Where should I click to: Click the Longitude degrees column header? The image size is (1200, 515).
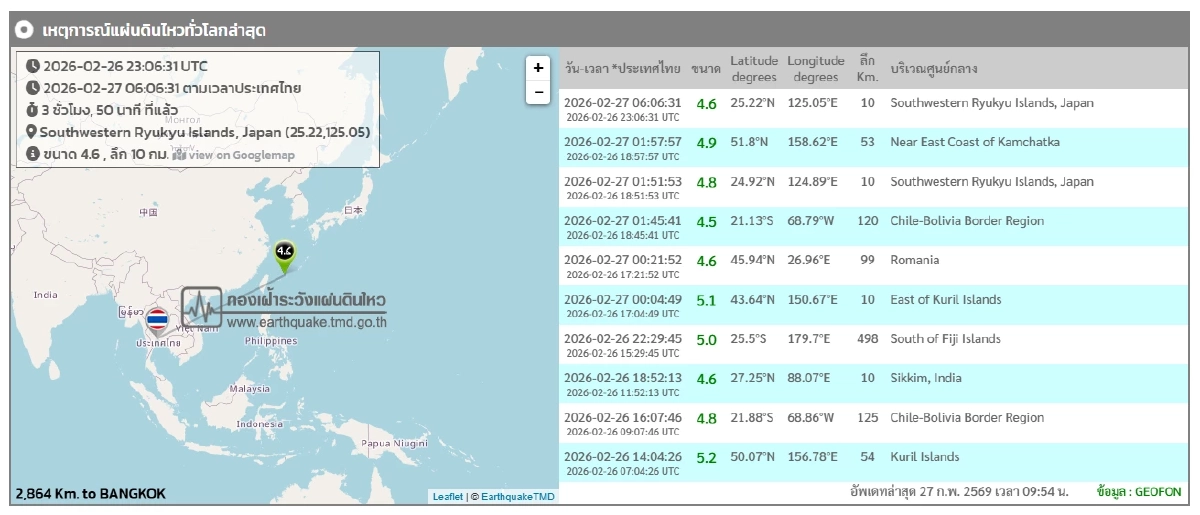[816, 69]
